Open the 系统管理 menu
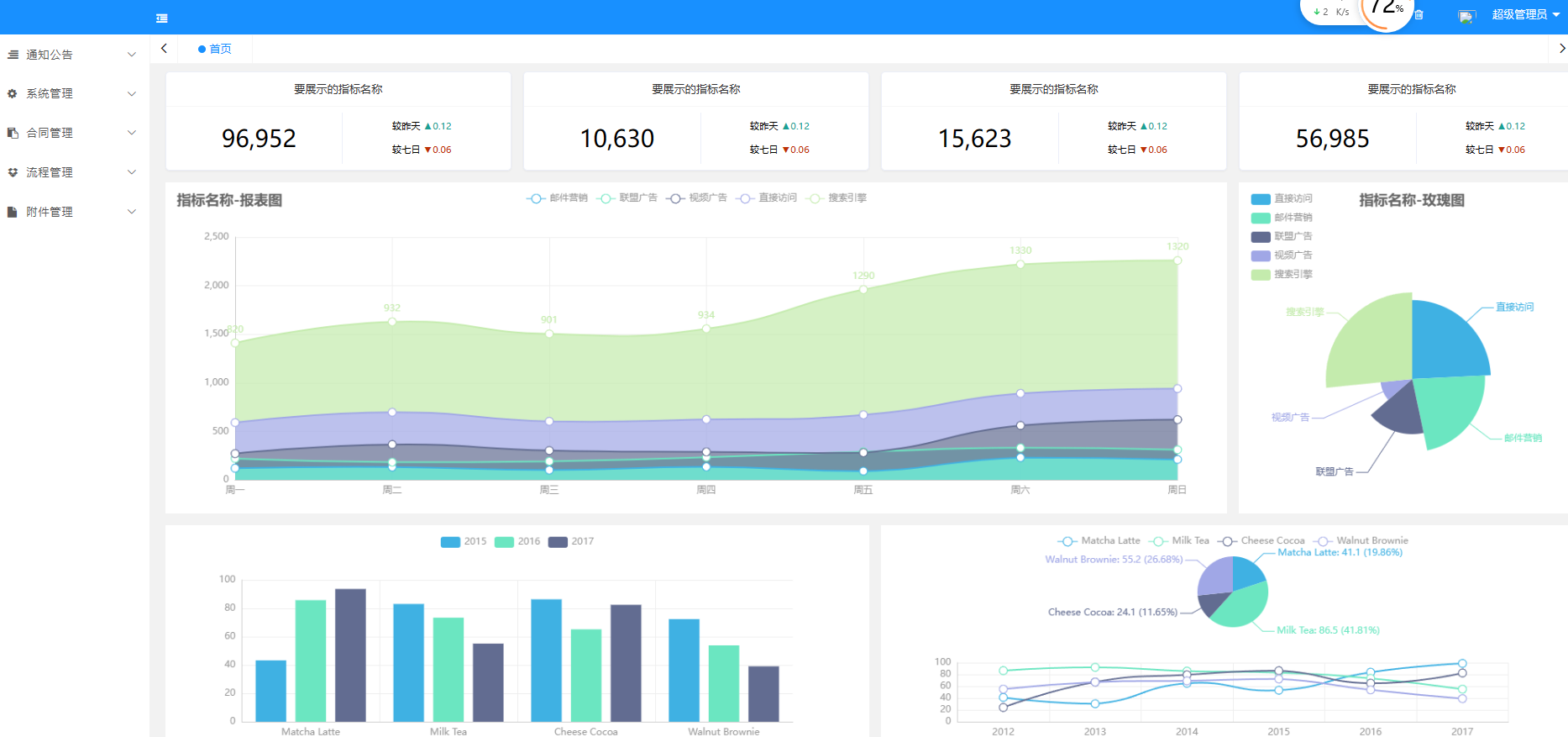Viewport: 1568px width, 737px height. [x=75, y=93]
